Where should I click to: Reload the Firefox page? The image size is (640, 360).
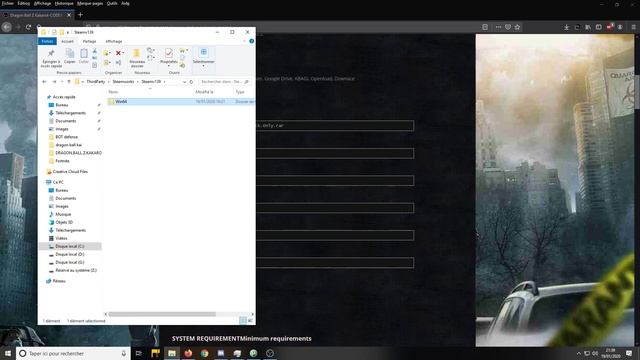point(28,27)
